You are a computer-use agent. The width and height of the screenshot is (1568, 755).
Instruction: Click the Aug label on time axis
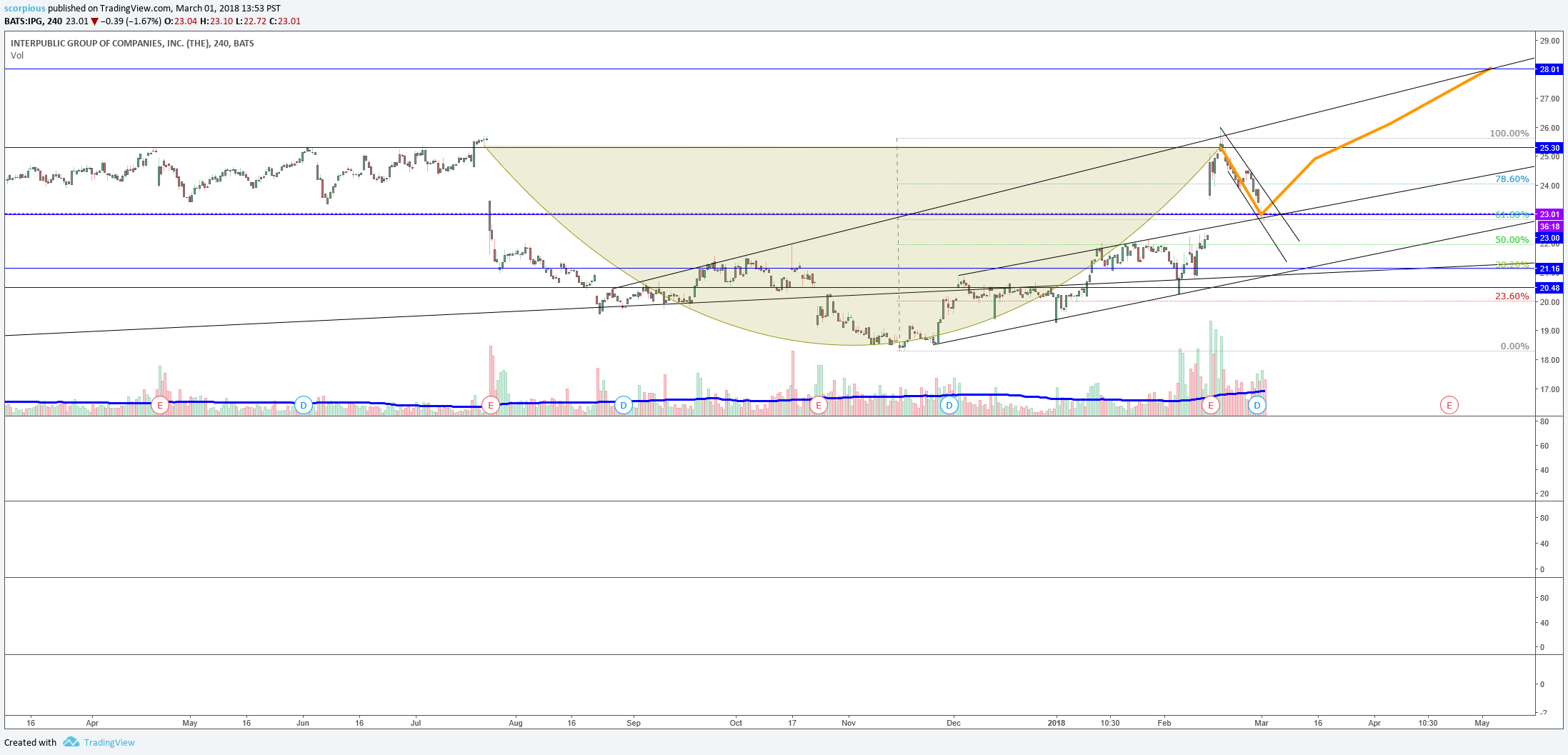(515, 723)
